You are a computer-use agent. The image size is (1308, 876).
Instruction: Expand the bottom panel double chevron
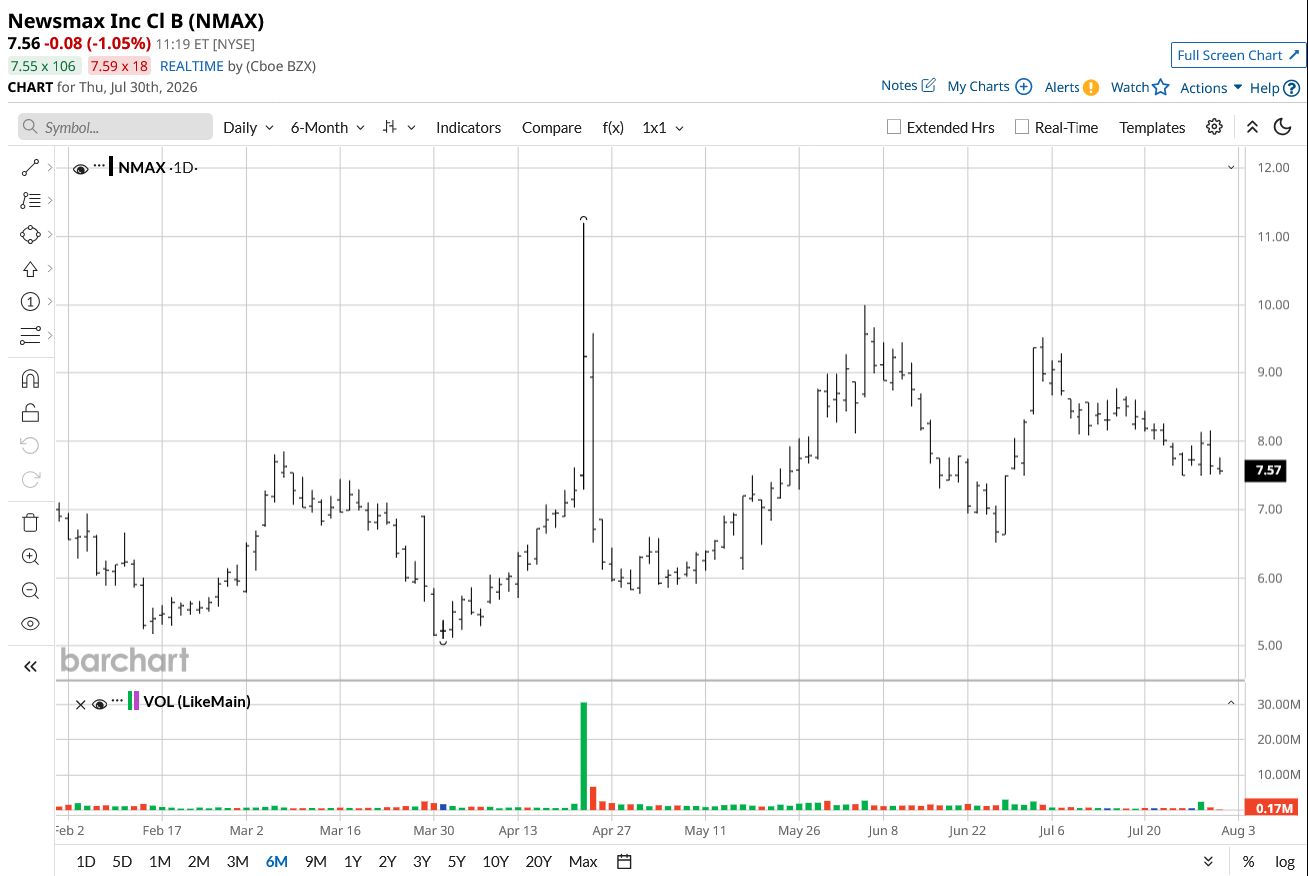click(1209, 861)
